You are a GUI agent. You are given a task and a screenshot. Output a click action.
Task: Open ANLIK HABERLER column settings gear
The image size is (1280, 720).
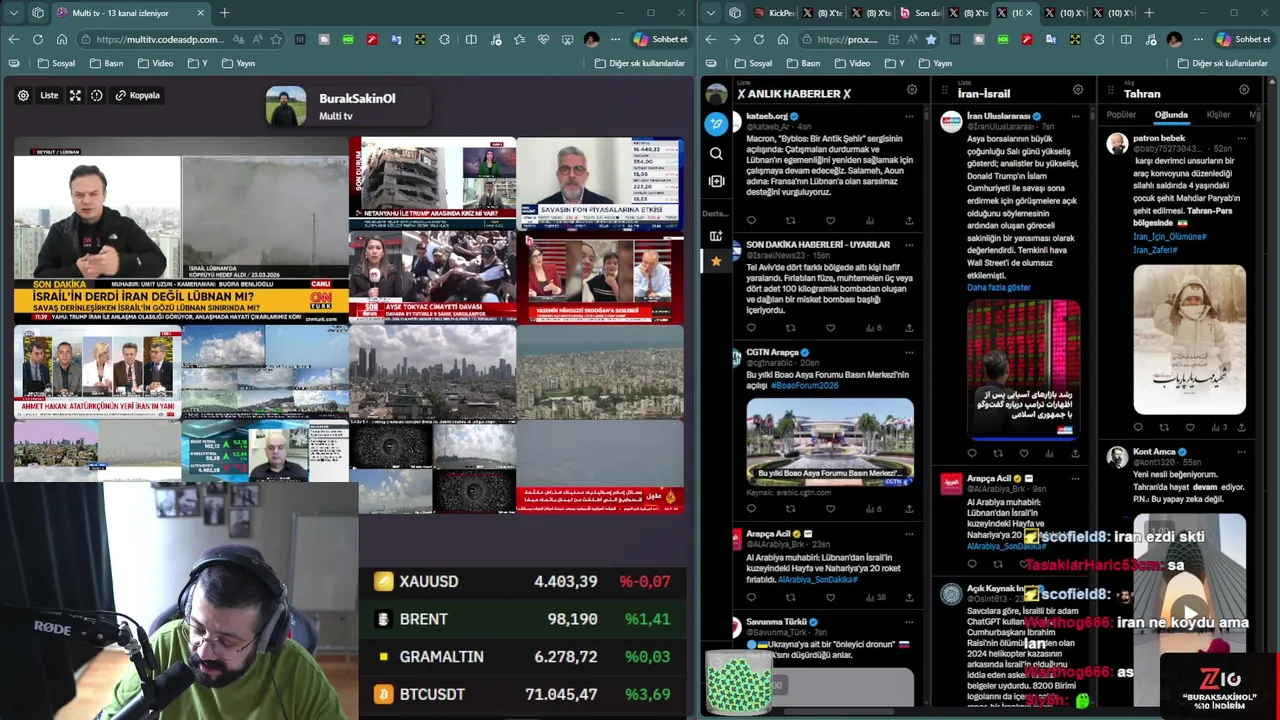coord(912,90)
